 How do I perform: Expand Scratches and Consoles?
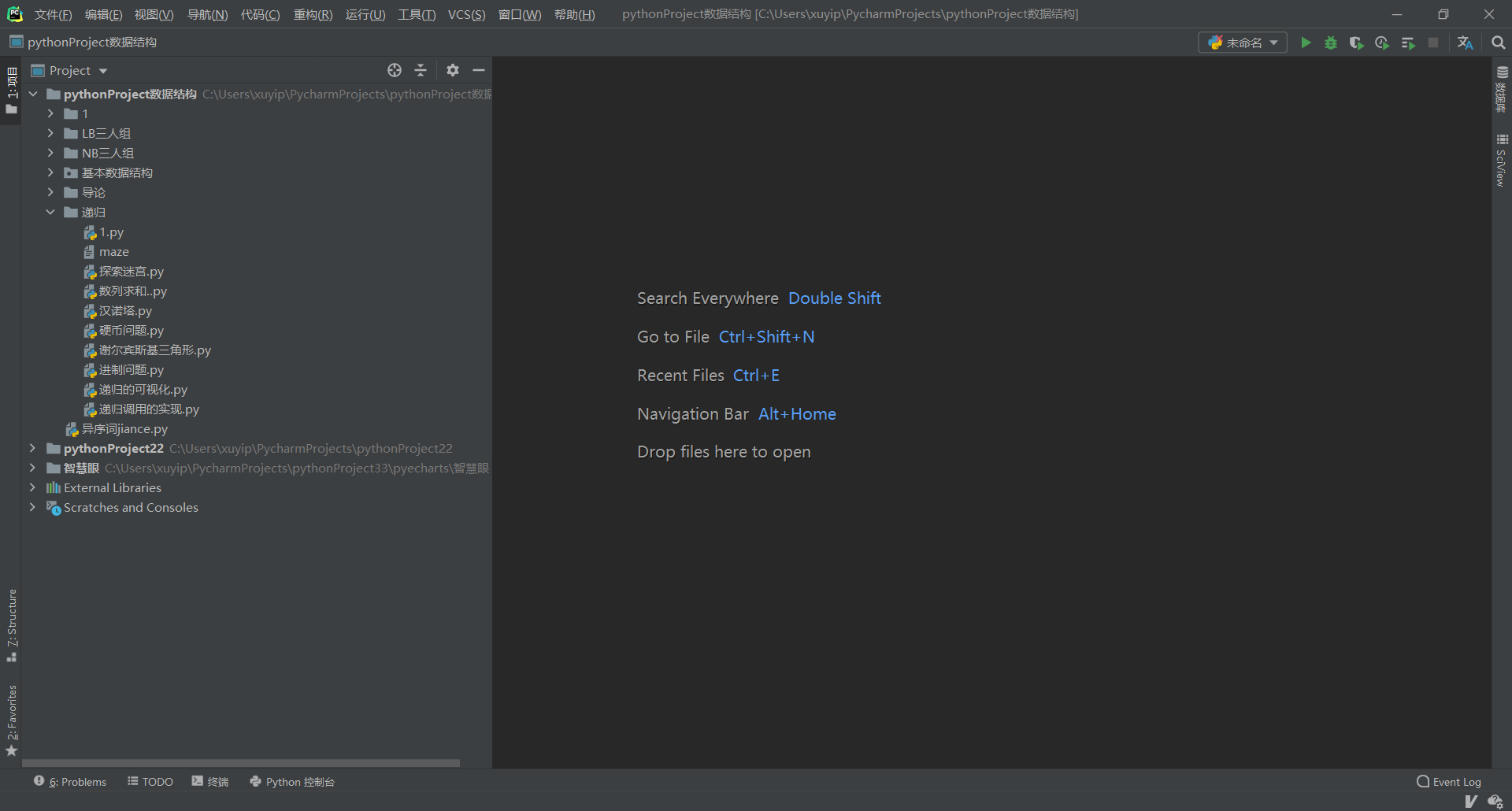pyautogui.click(x=32, y=507)
